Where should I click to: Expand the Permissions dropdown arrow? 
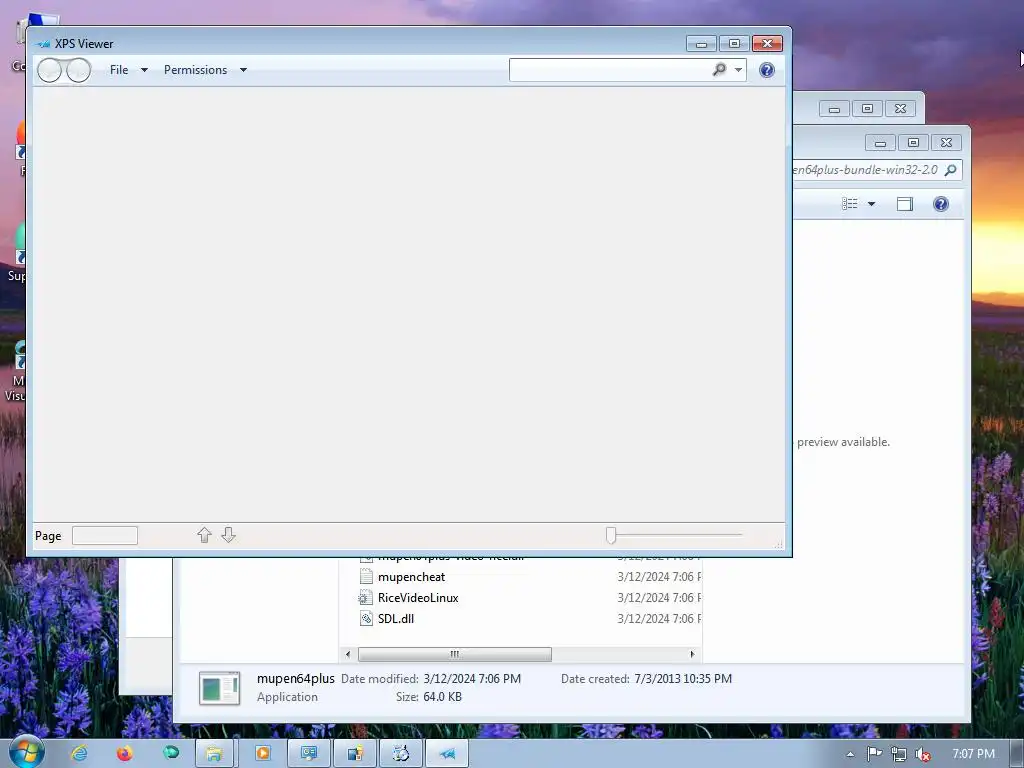[x=243, y=70]
